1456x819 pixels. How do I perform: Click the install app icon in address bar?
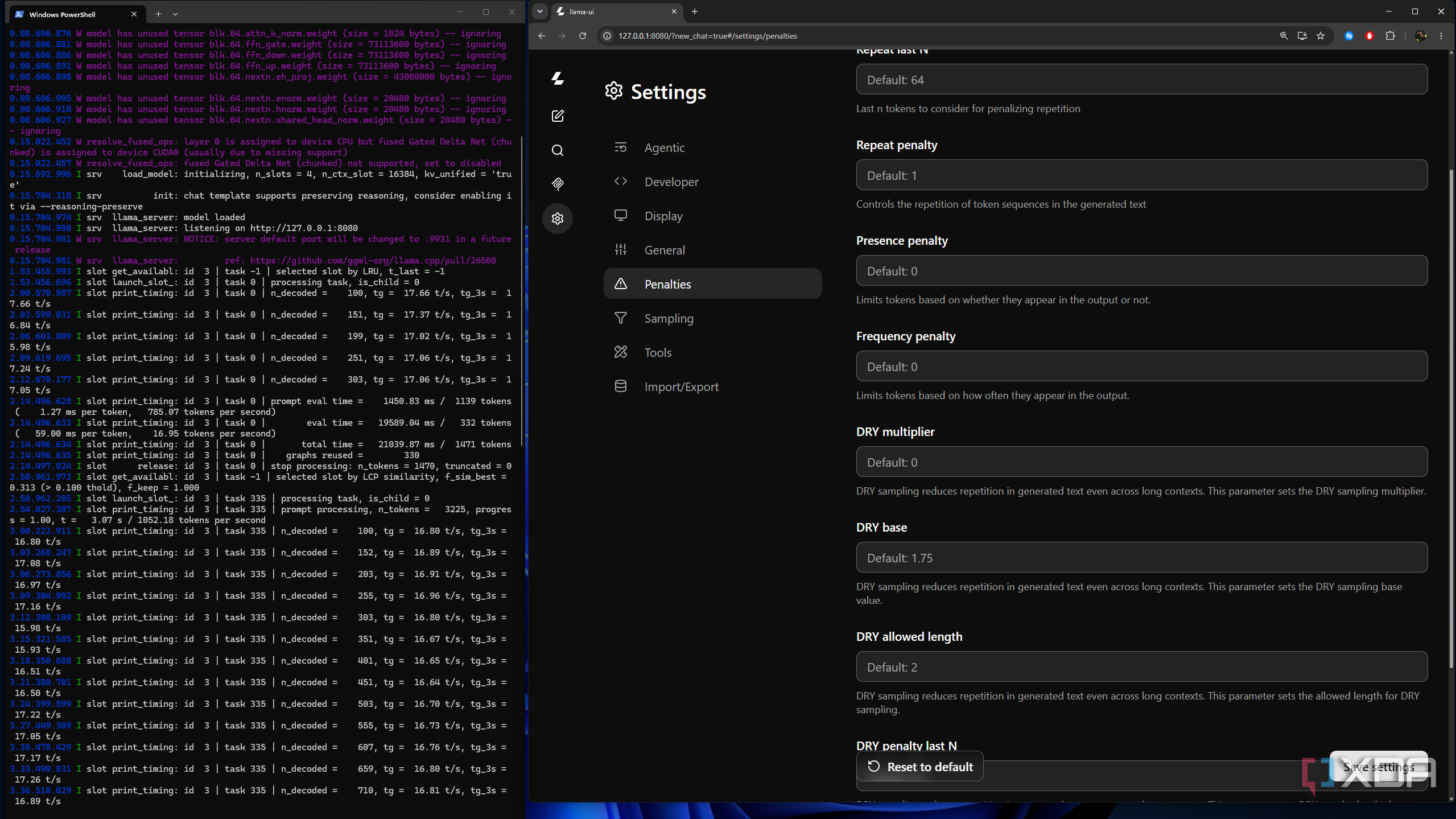pyautogui.click(x=1302, y=36)
